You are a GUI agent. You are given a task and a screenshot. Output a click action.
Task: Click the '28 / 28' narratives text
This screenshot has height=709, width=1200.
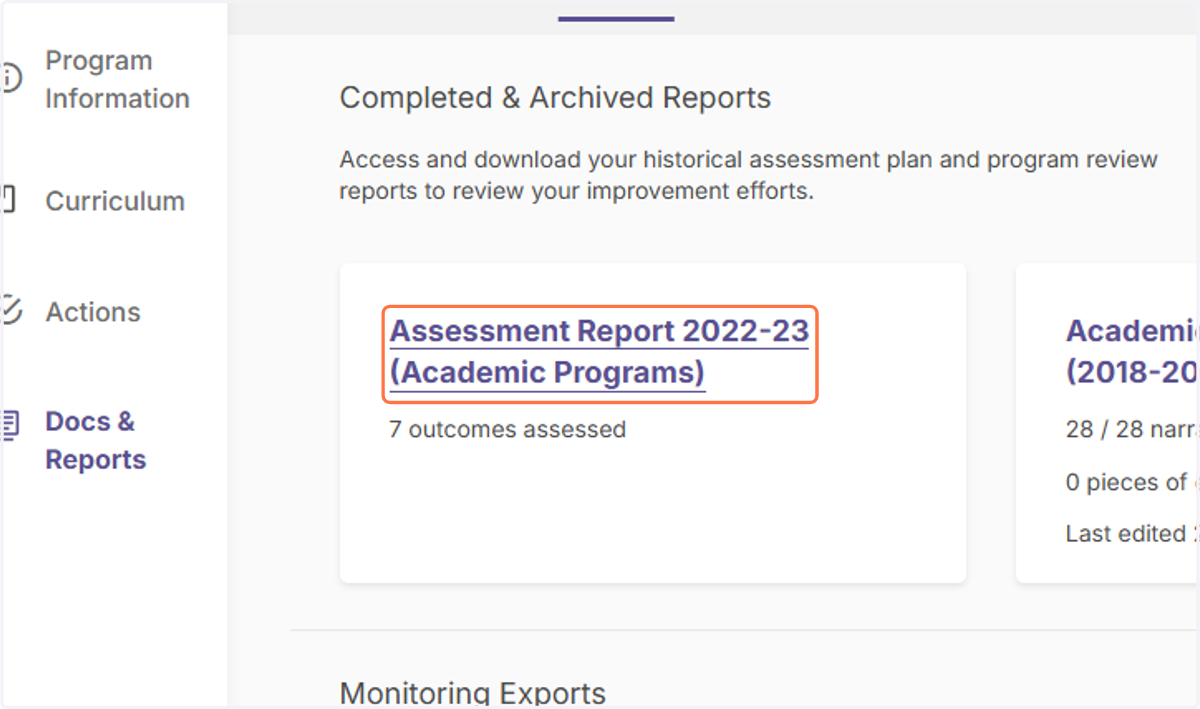1131,430
